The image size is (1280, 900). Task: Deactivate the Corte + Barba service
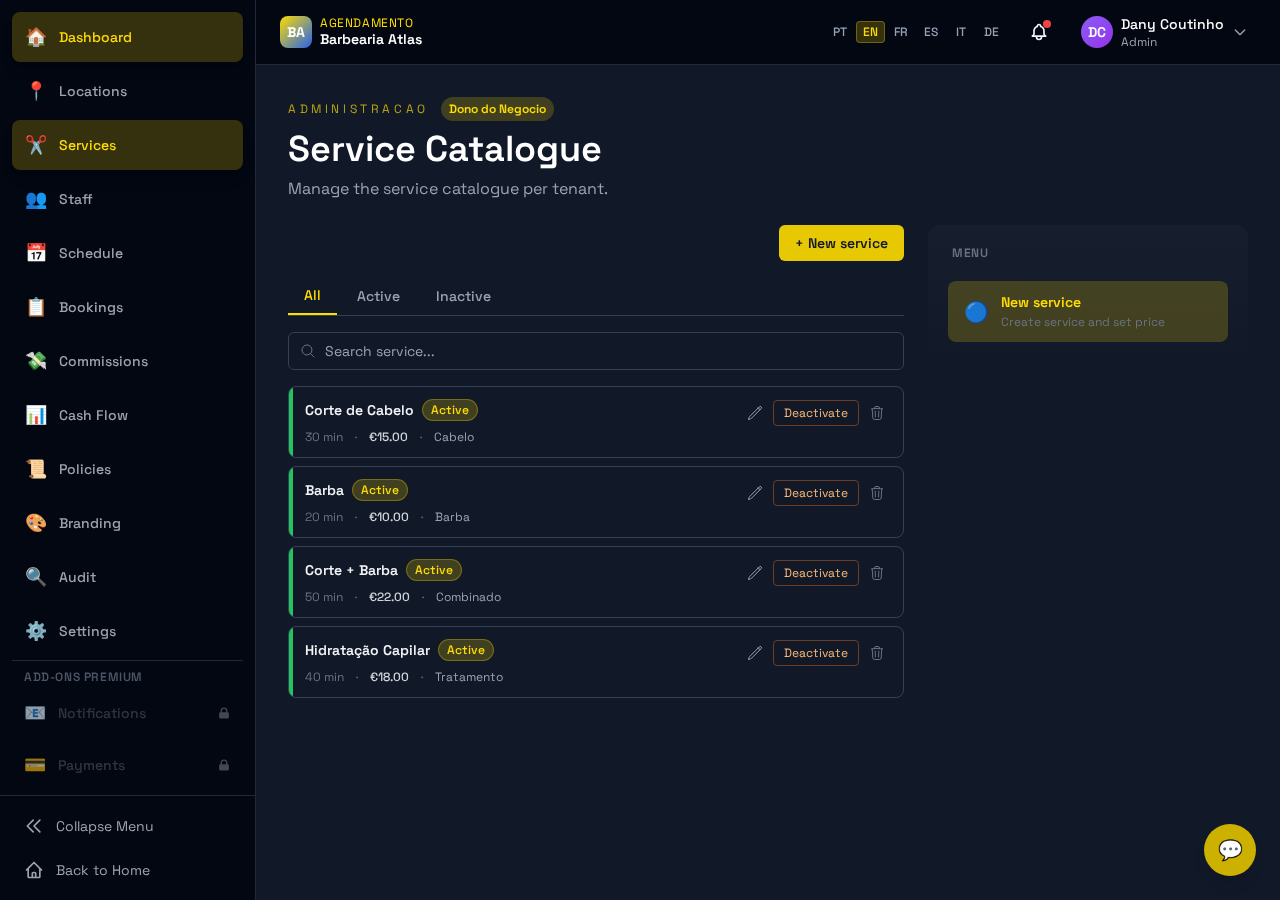coord(815,572)
